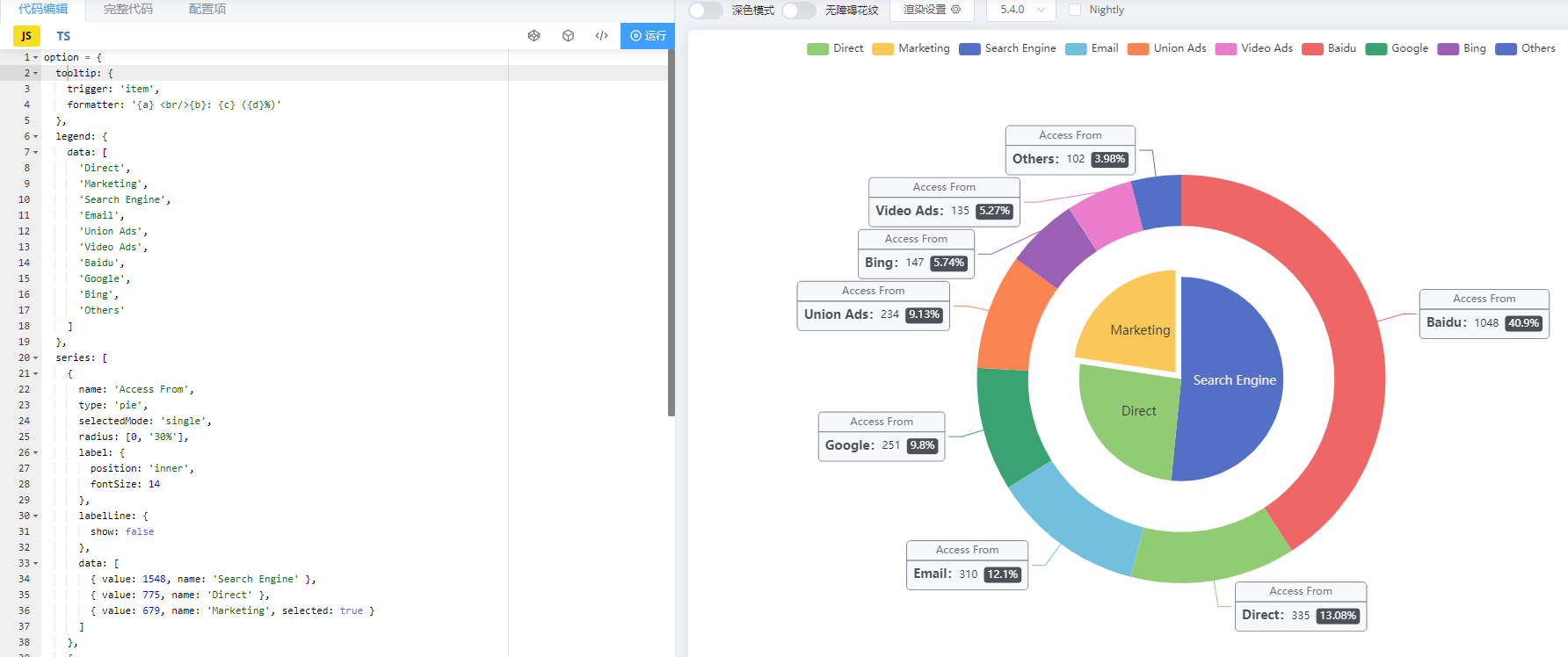Viewport: 1568px width, 657px height.
Task: Open the 渲染设置 render settings button
Action: 932,10
